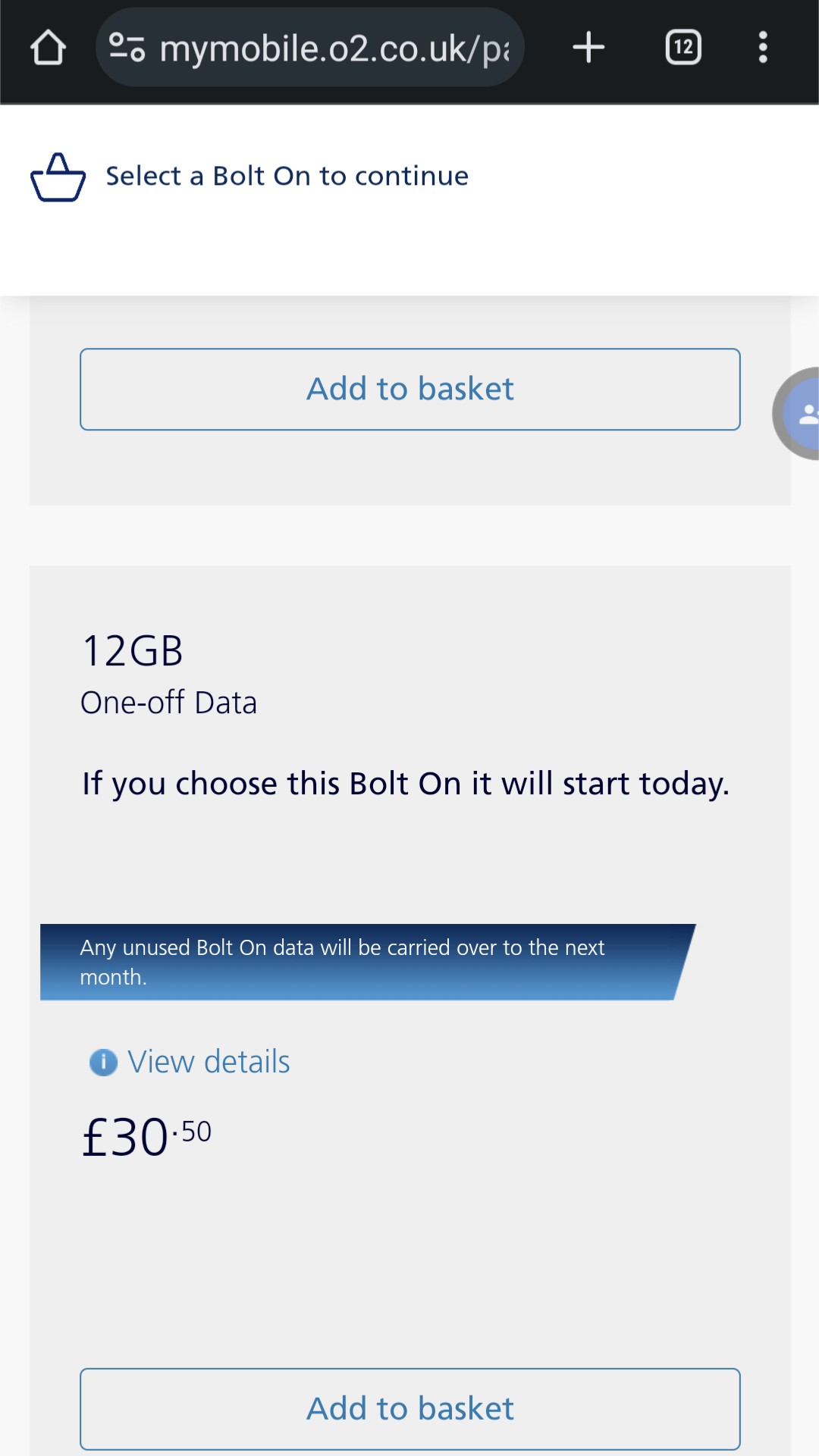Tap the Select a Bolt On to continue text
The height and width of the screenshot is (1456, 819).
[286, 176]
